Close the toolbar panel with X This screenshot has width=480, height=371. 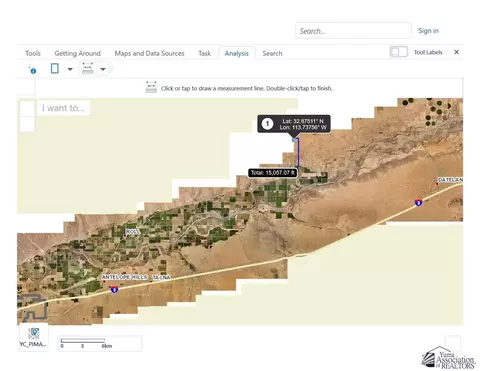pos(456,52)
